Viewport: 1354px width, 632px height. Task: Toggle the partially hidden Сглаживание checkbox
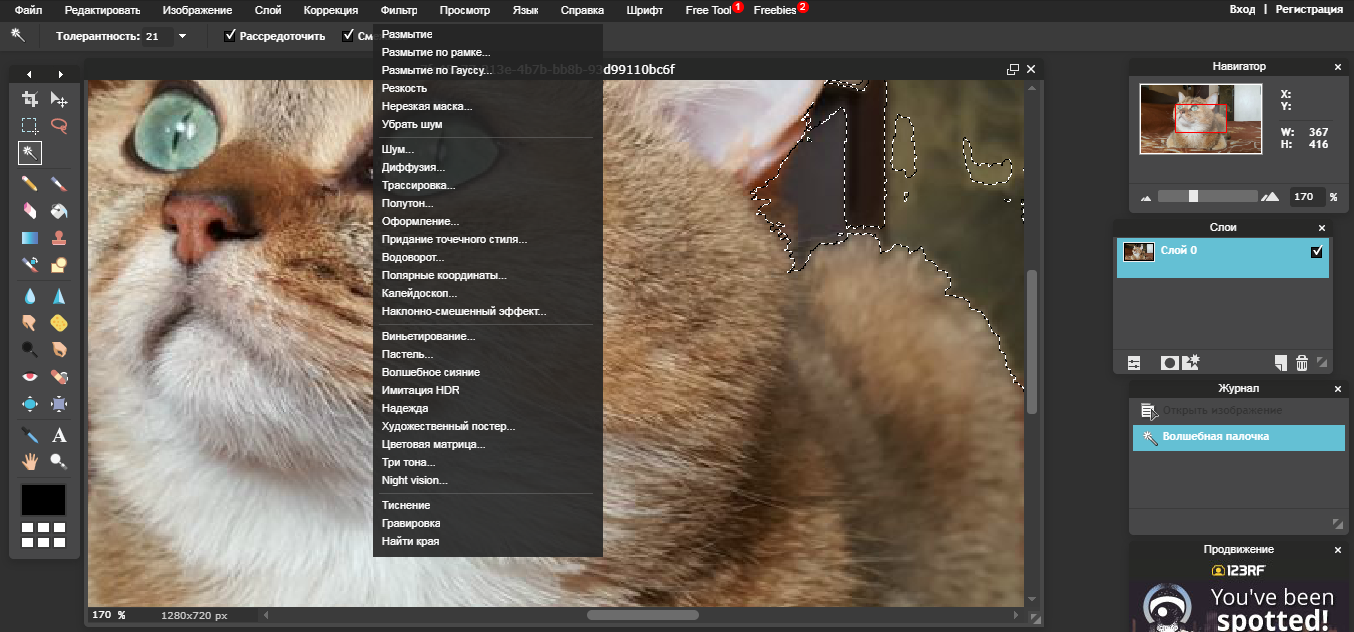[348, 36]
